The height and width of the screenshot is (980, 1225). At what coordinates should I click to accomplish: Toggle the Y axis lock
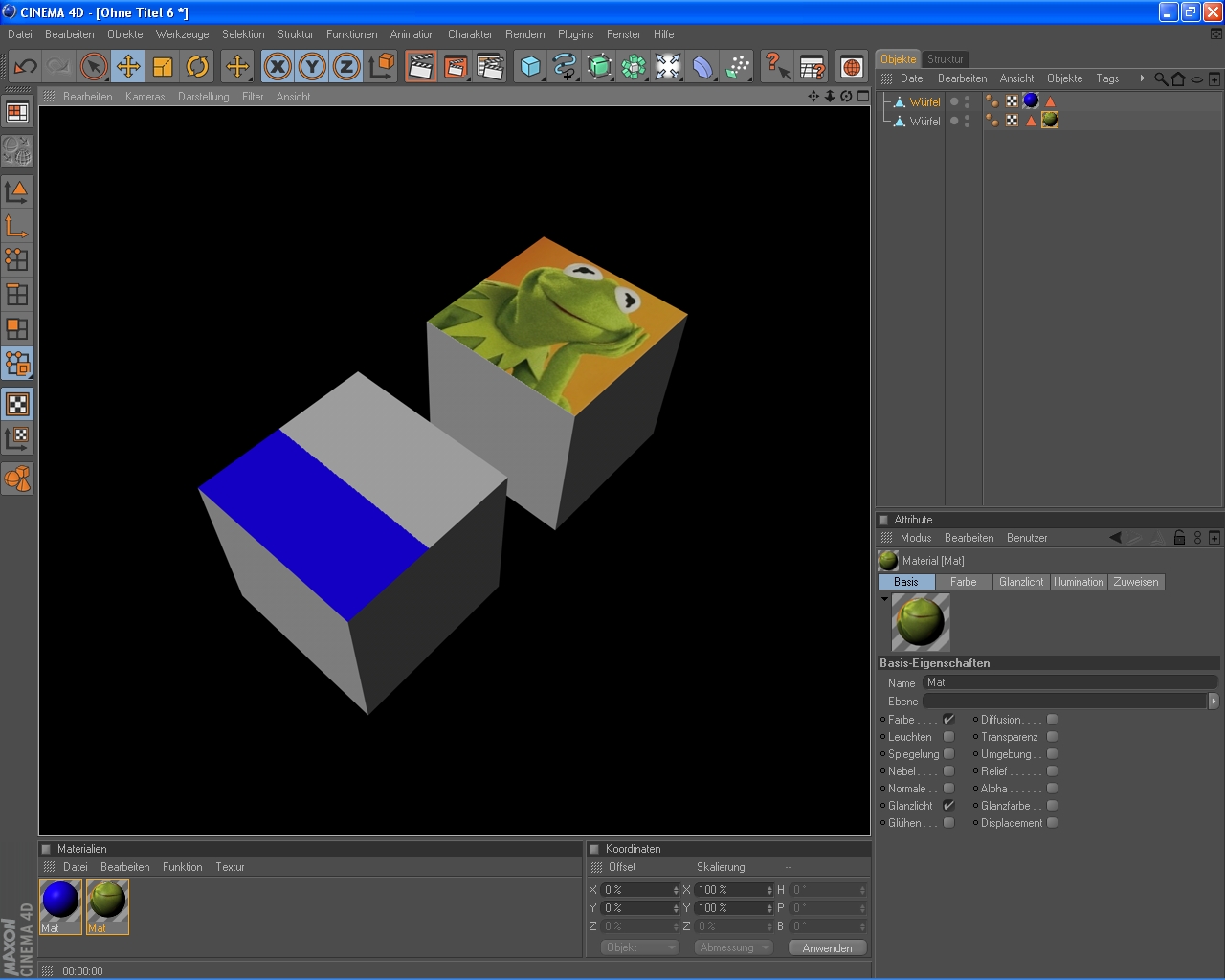pos(312,66)
